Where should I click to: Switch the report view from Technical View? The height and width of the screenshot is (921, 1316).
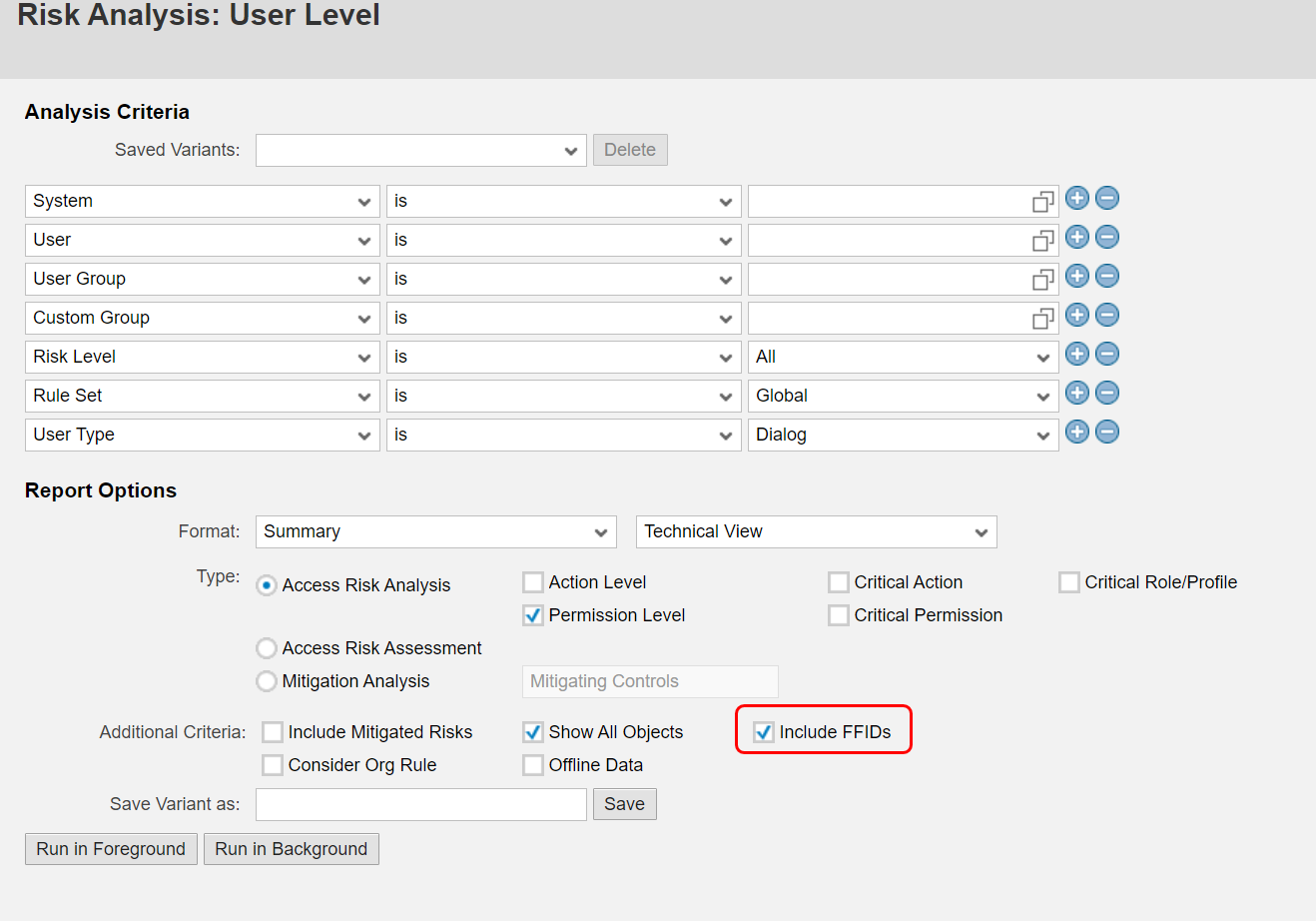(816, 531)
